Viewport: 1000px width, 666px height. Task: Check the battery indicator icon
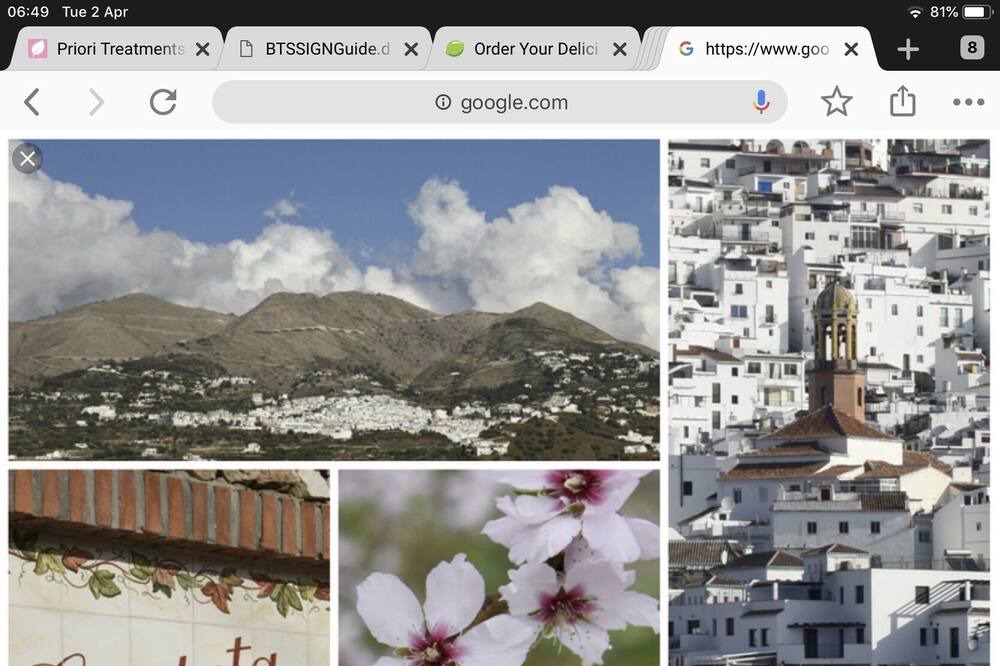coord(976,12)
